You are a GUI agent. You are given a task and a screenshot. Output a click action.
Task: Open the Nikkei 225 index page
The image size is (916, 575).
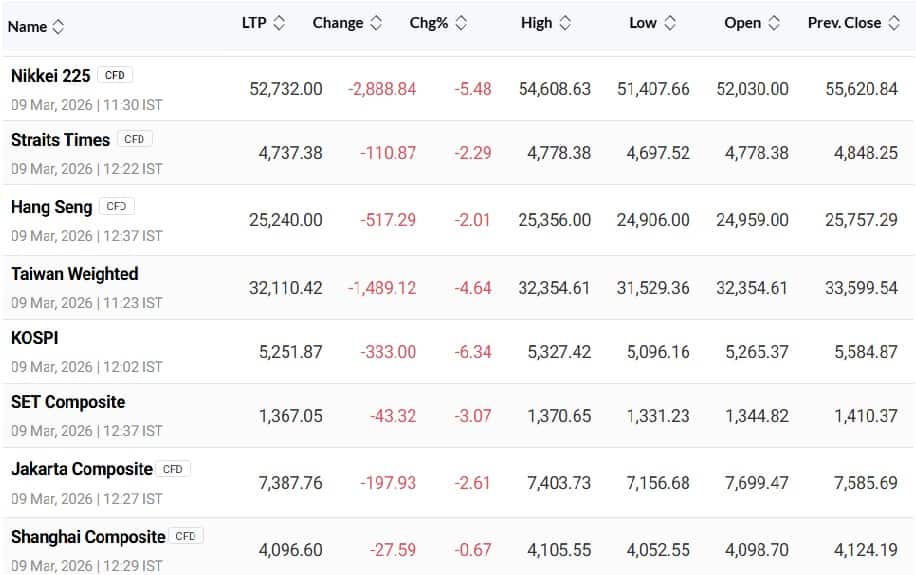51,76
